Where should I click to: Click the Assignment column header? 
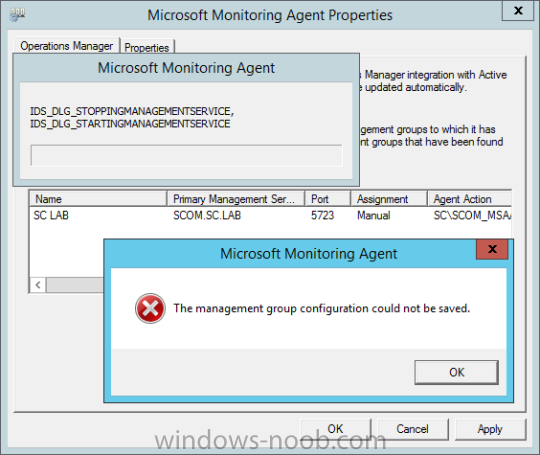tap(389, 199)
